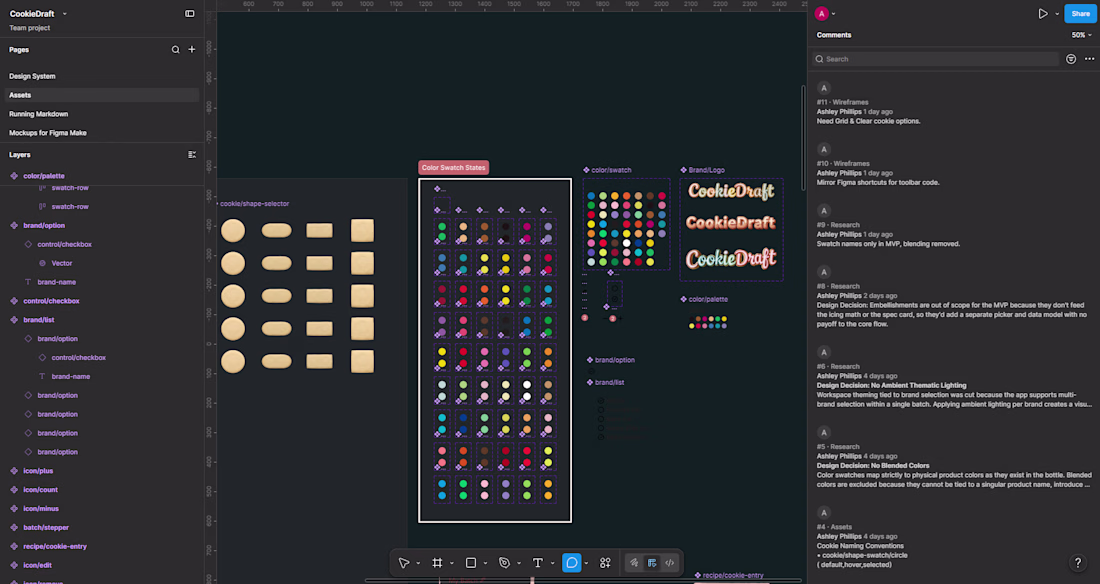Open the avatar dropdown arrow in the top bar
1100x584 pixels.
[833, 14]
